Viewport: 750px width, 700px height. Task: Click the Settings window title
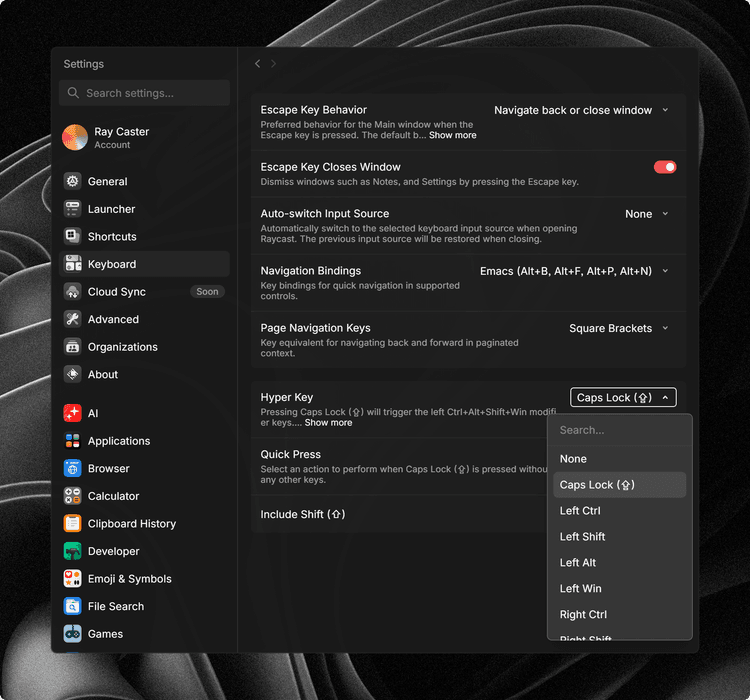click(84, 64)
